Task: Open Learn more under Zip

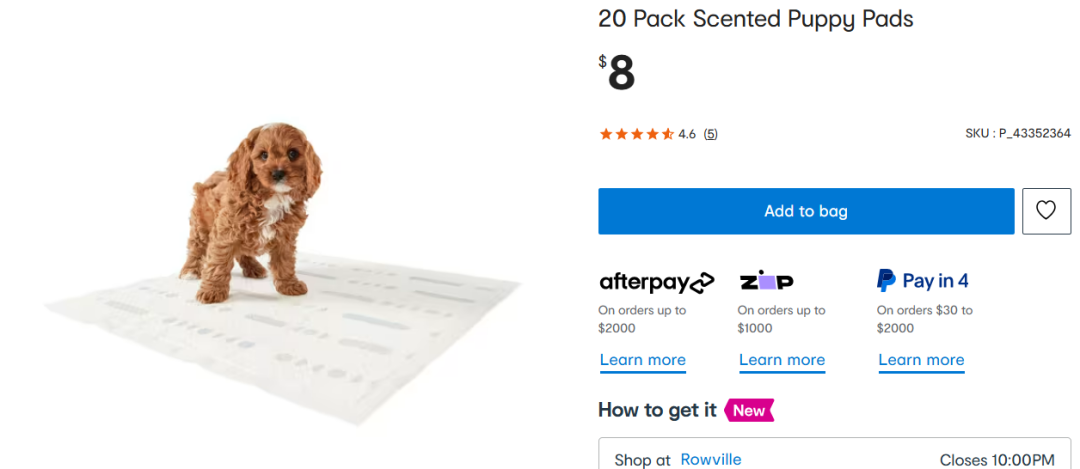Action: click(x=782, y=360)
